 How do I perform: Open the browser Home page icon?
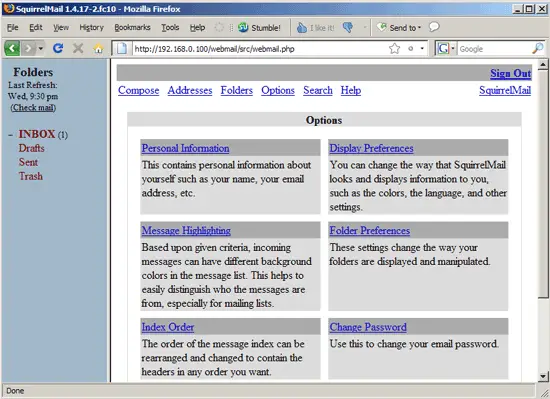click(99, 48)
